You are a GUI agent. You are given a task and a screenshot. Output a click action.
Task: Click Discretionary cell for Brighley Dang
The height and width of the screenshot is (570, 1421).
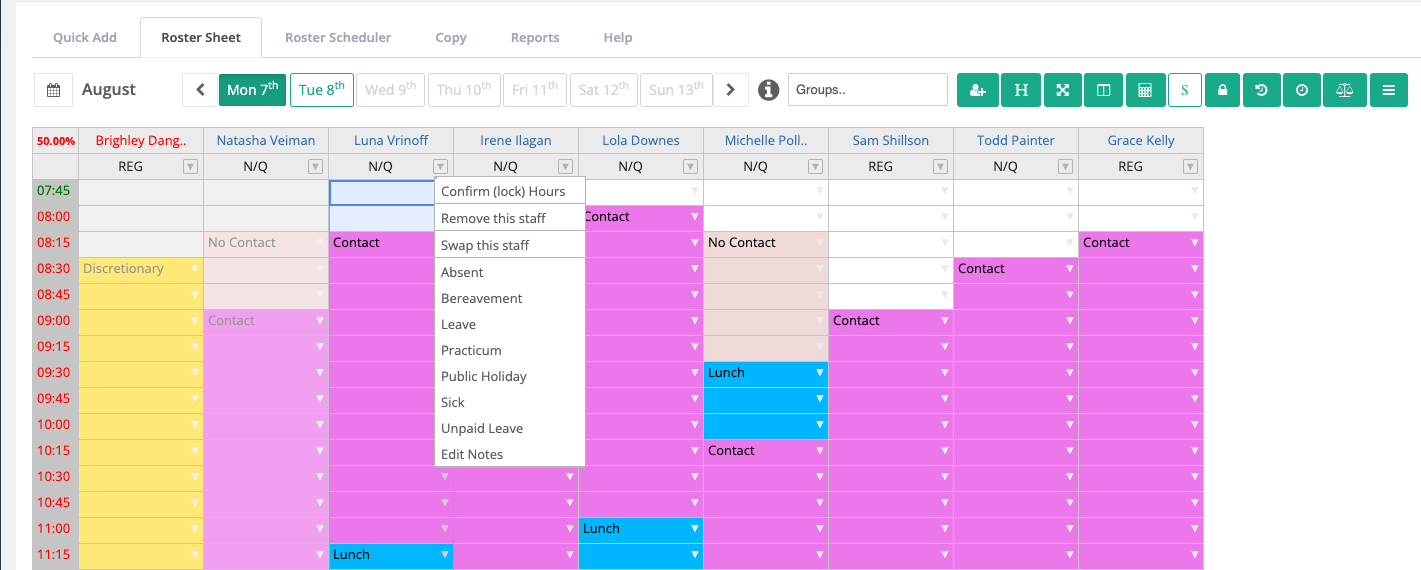(141, 269)
